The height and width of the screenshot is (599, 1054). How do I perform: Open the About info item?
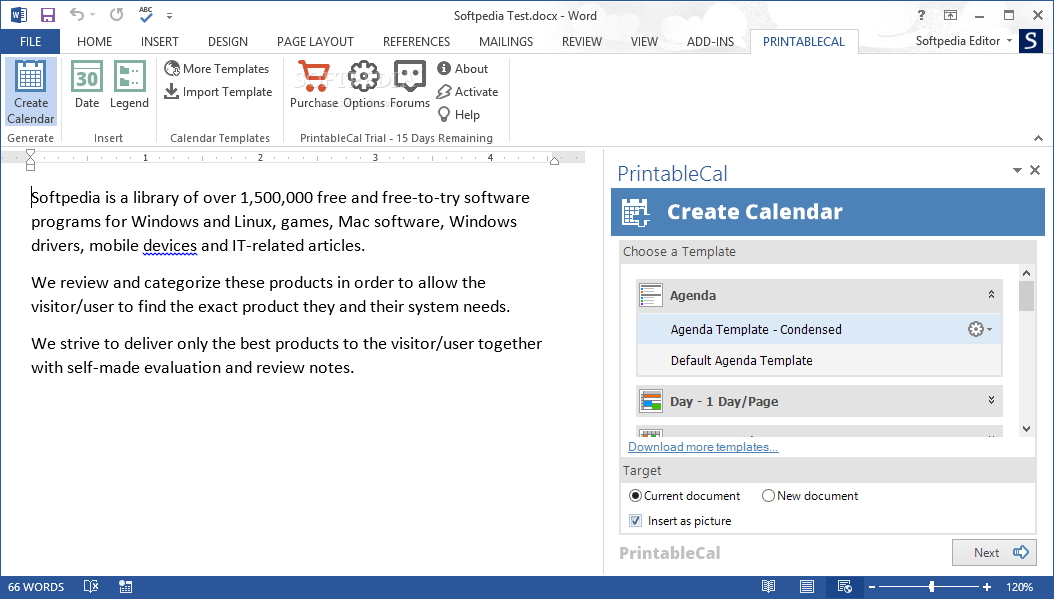click(462, 69)
